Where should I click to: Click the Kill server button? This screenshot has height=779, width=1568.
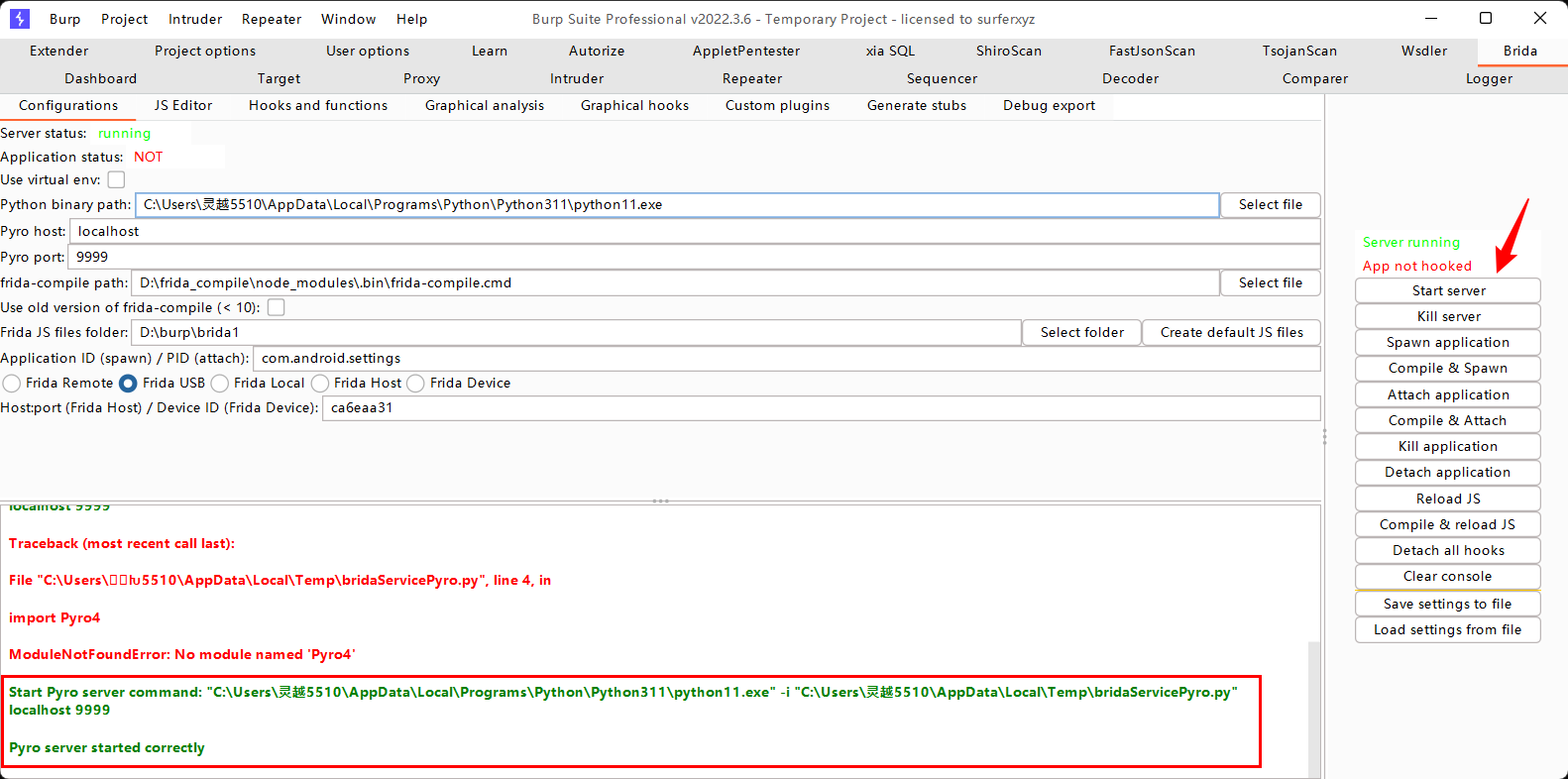click(1448, 316)
